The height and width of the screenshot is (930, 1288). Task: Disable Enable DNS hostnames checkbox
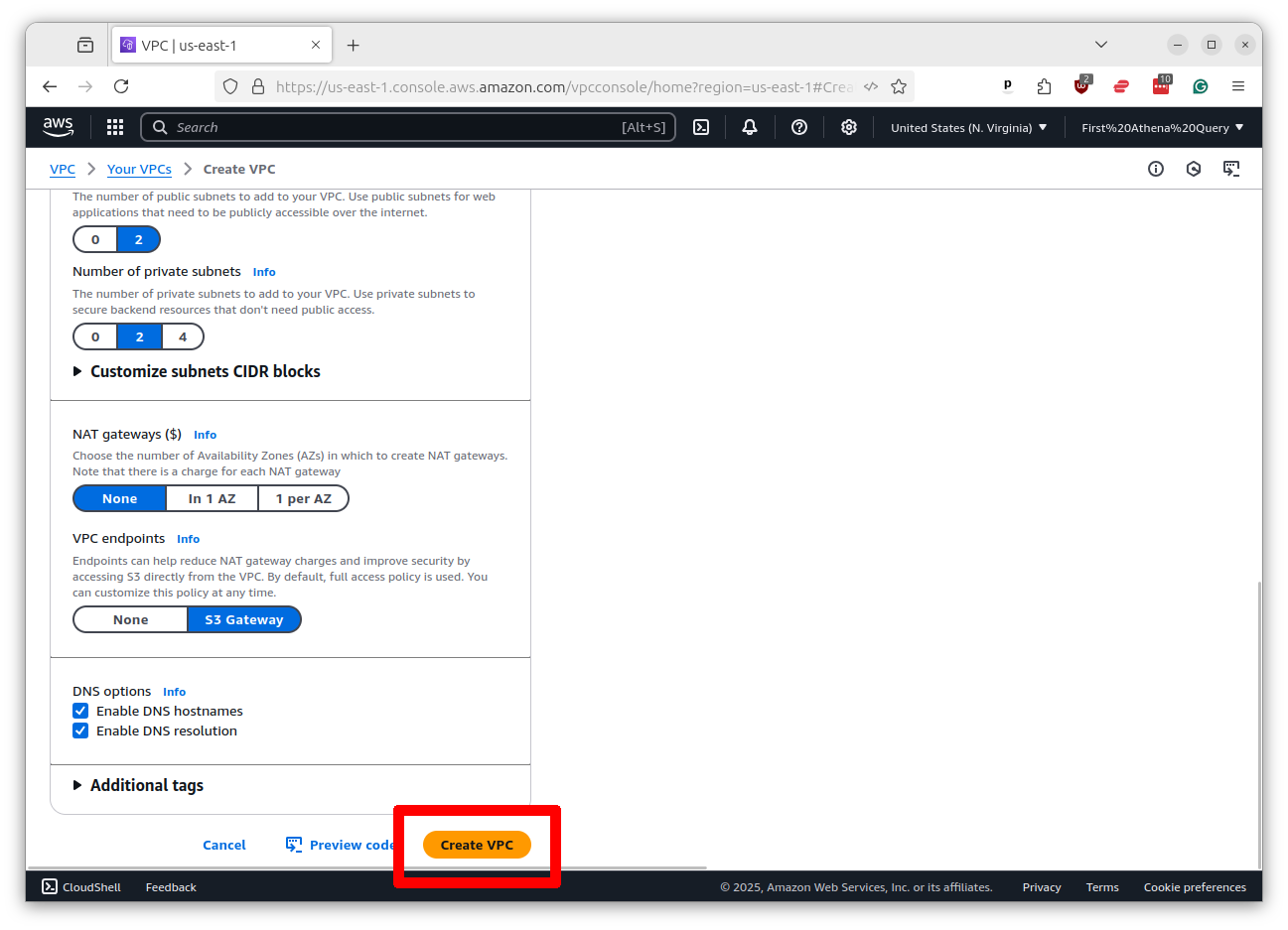coord(80,711)
